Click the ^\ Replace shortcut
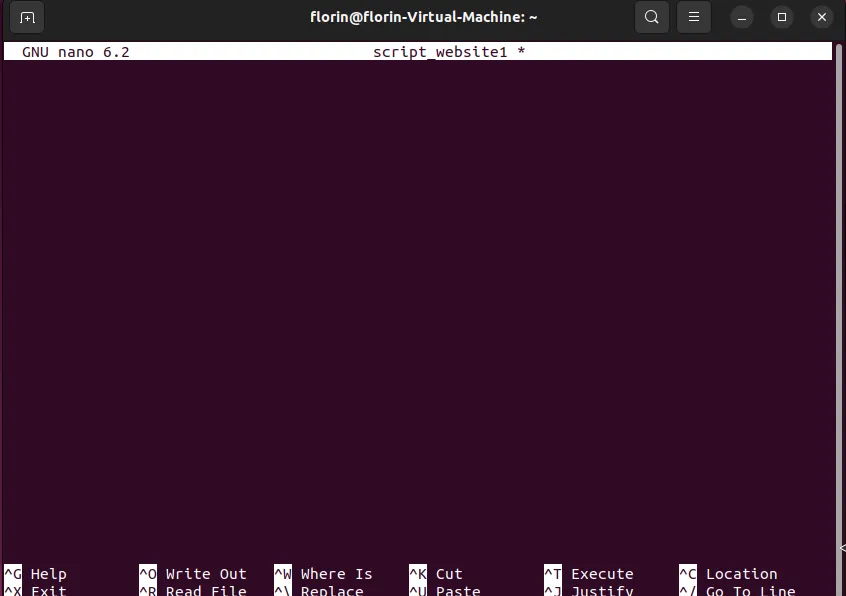The width and height of the screenshot is (846, 596). coord(320,590)
